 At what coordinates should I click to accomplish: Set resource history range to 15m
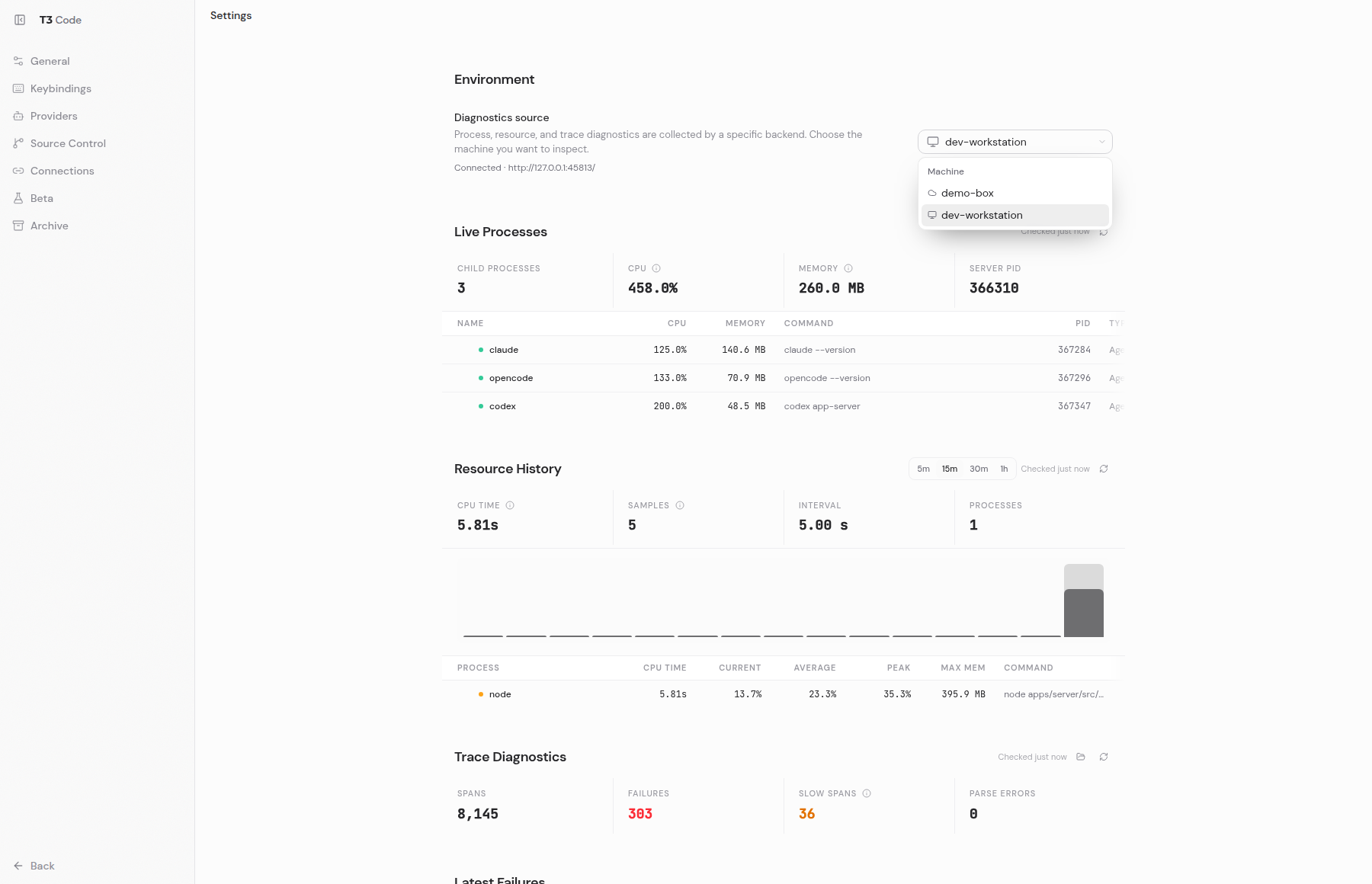950,469
